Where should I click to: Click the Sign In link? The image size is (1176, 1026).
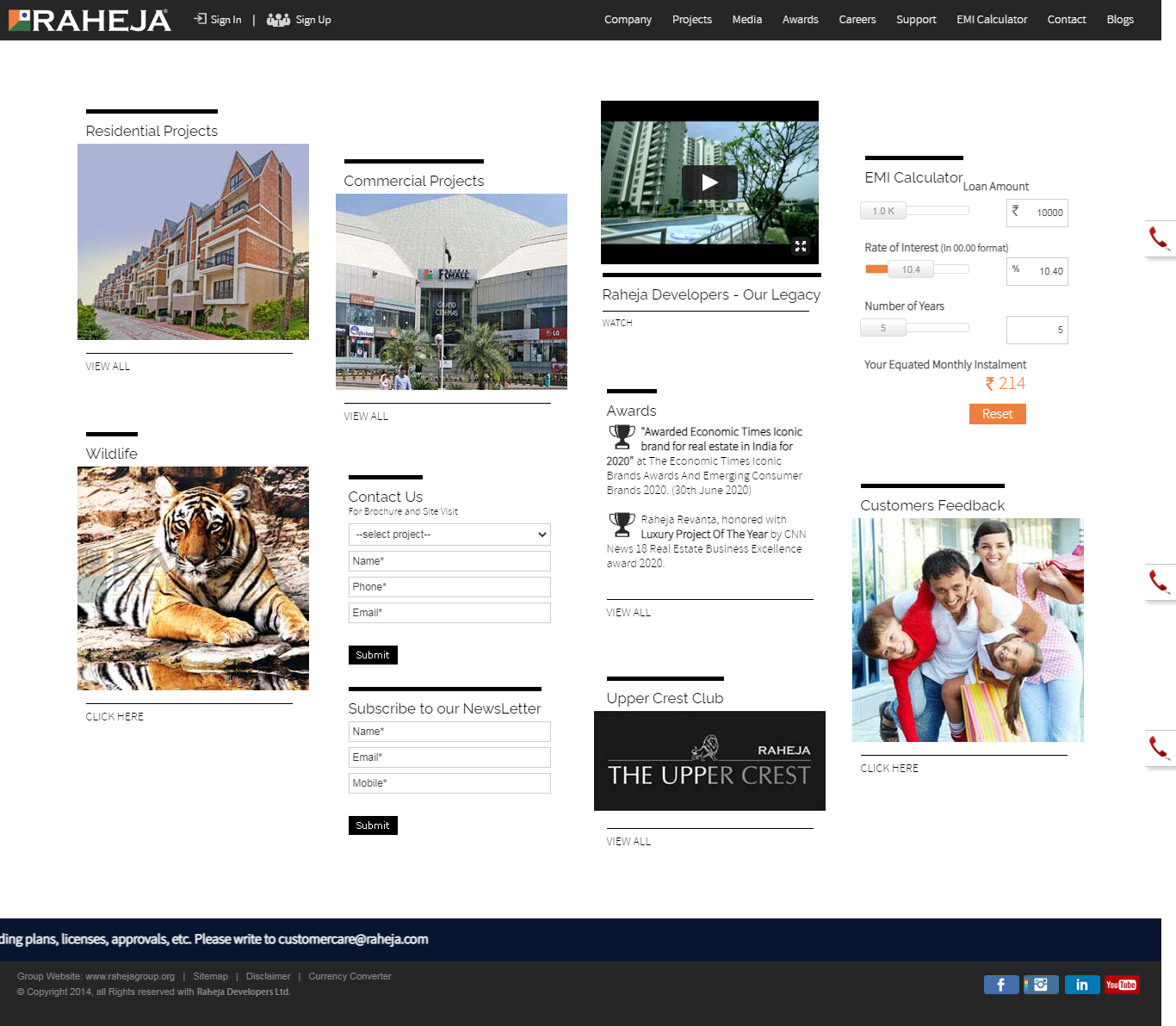click(226, 20)
